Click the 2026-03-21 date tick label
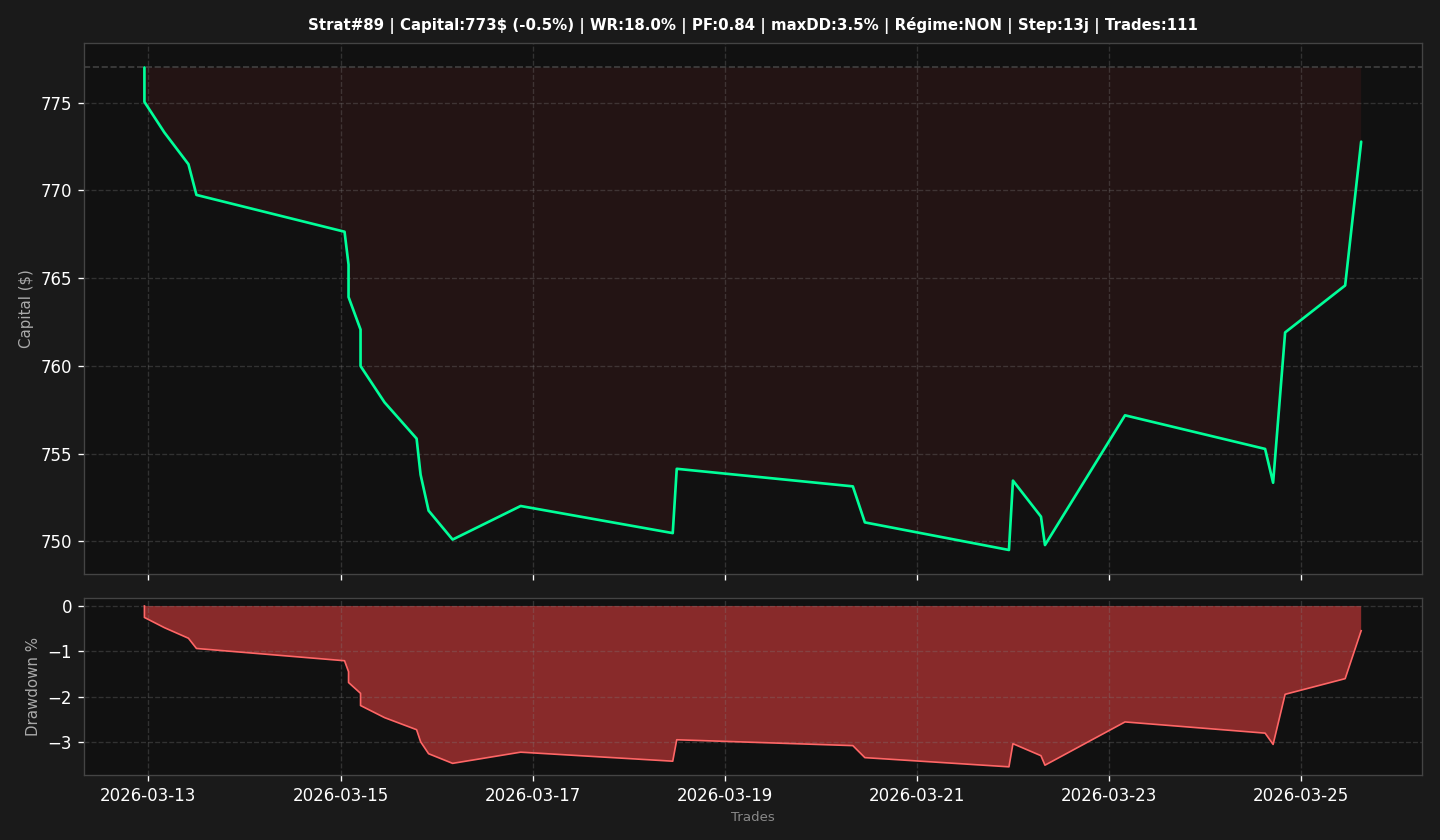The width and height of the screenshot is (1440, 840). point(917,796)
